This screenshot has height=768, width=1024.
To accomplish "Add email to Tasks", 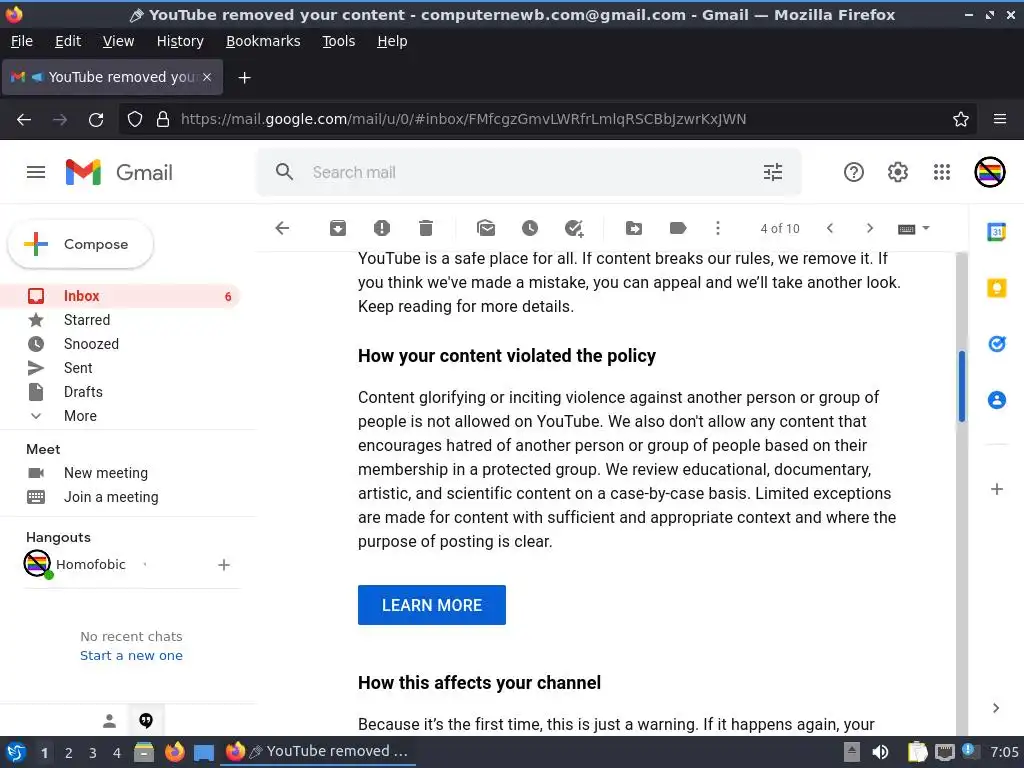I will tap(574, 228).
